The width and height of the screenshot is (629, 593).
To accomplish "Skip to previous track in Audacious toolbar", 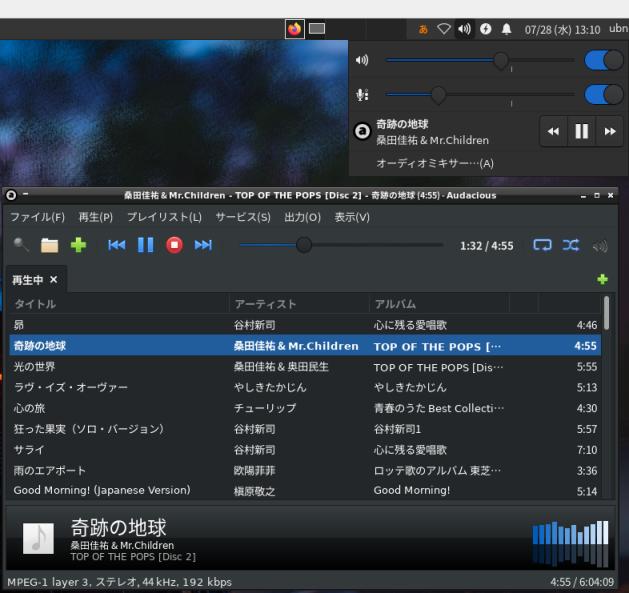I will pyautogui.click(x=117, y=245).
